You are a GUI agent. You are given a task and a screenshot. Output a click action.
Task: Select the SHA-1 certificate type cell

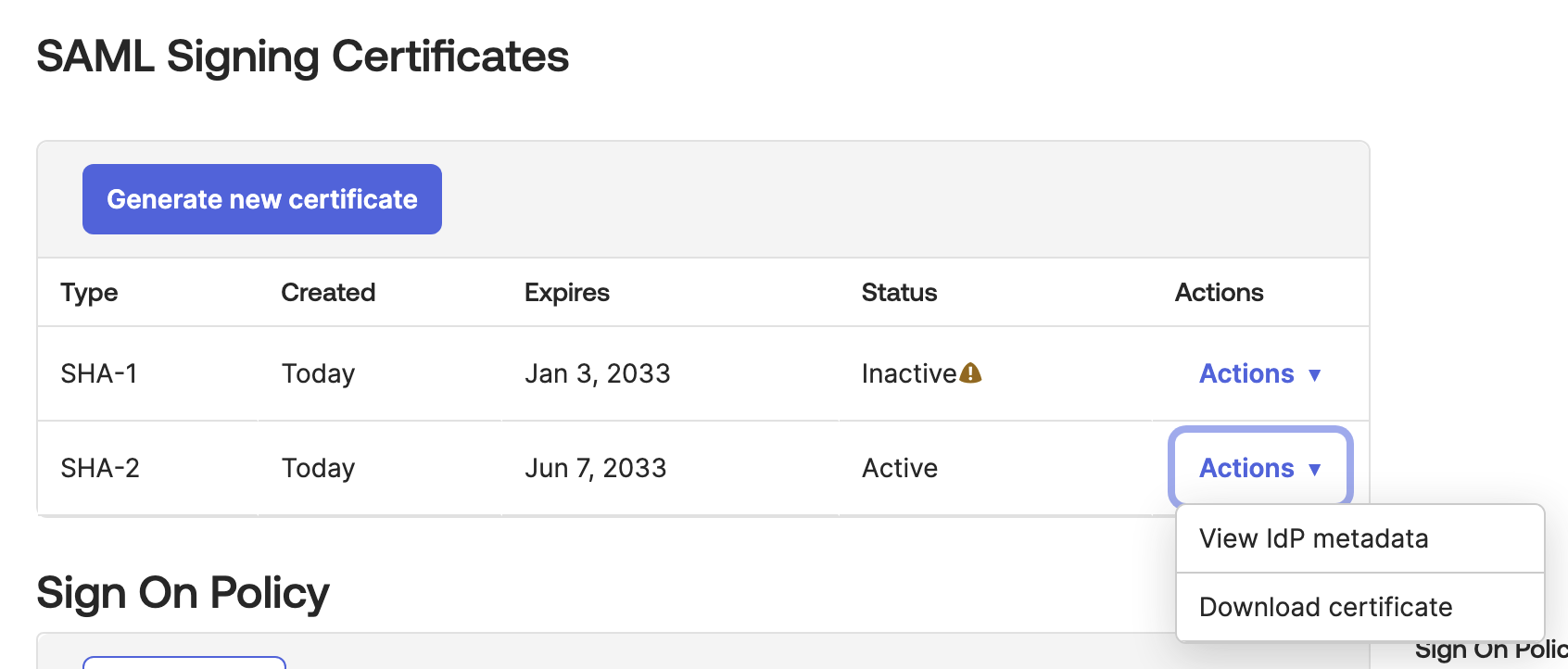tap(99, 373)
